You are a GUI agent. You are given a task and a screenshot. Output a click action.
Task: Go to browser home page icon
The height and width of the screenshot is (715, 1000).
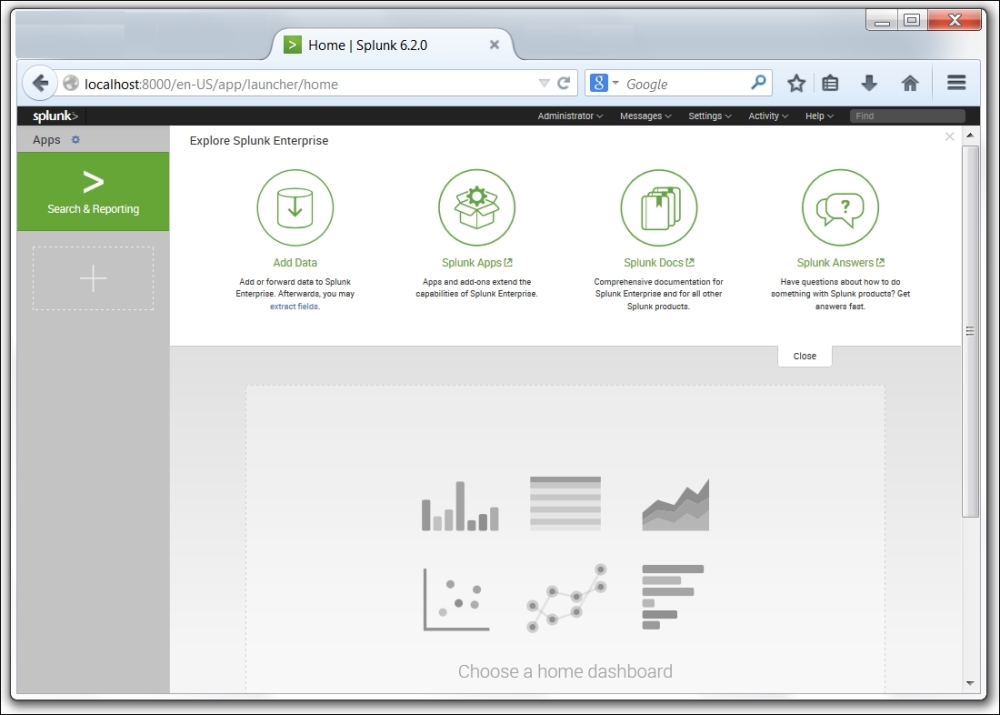tap(910, 84)
